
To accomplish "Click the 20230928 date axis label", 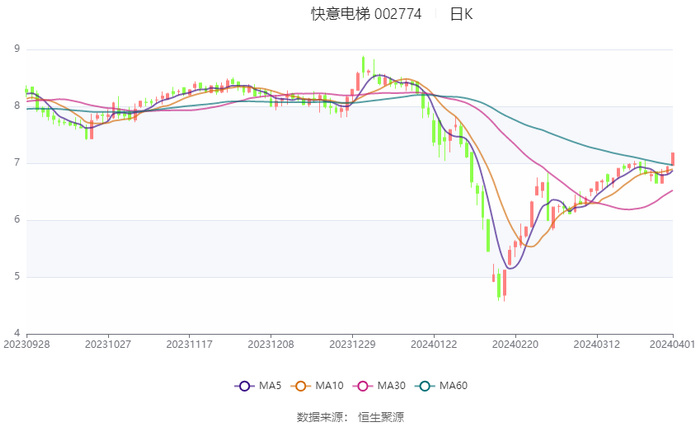I will (26, 344).
